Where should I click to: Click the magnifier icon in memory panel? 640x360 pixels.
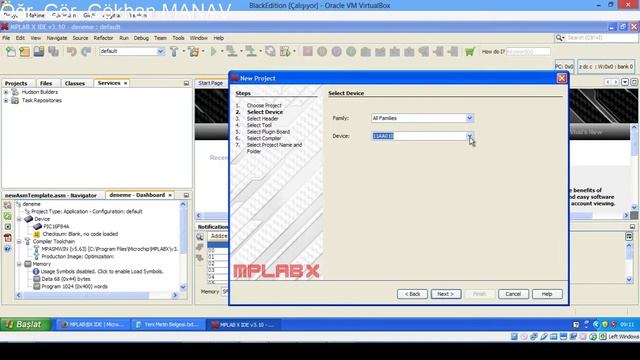tap(200, 237)
